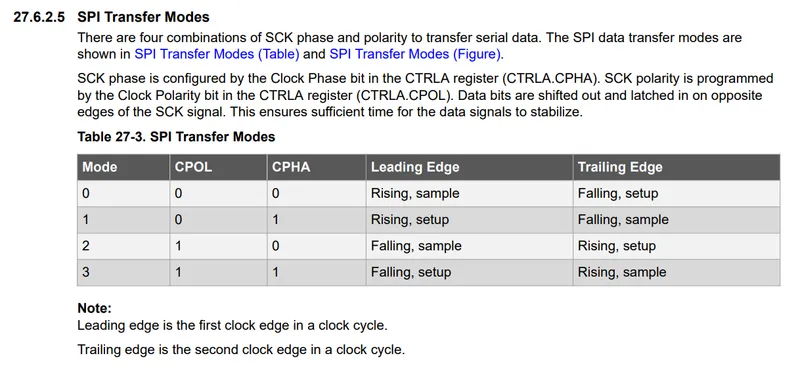Viewport: 800px width, 368px height.
Task: Click the CPHA column header
Action: (x=316, y=167)
